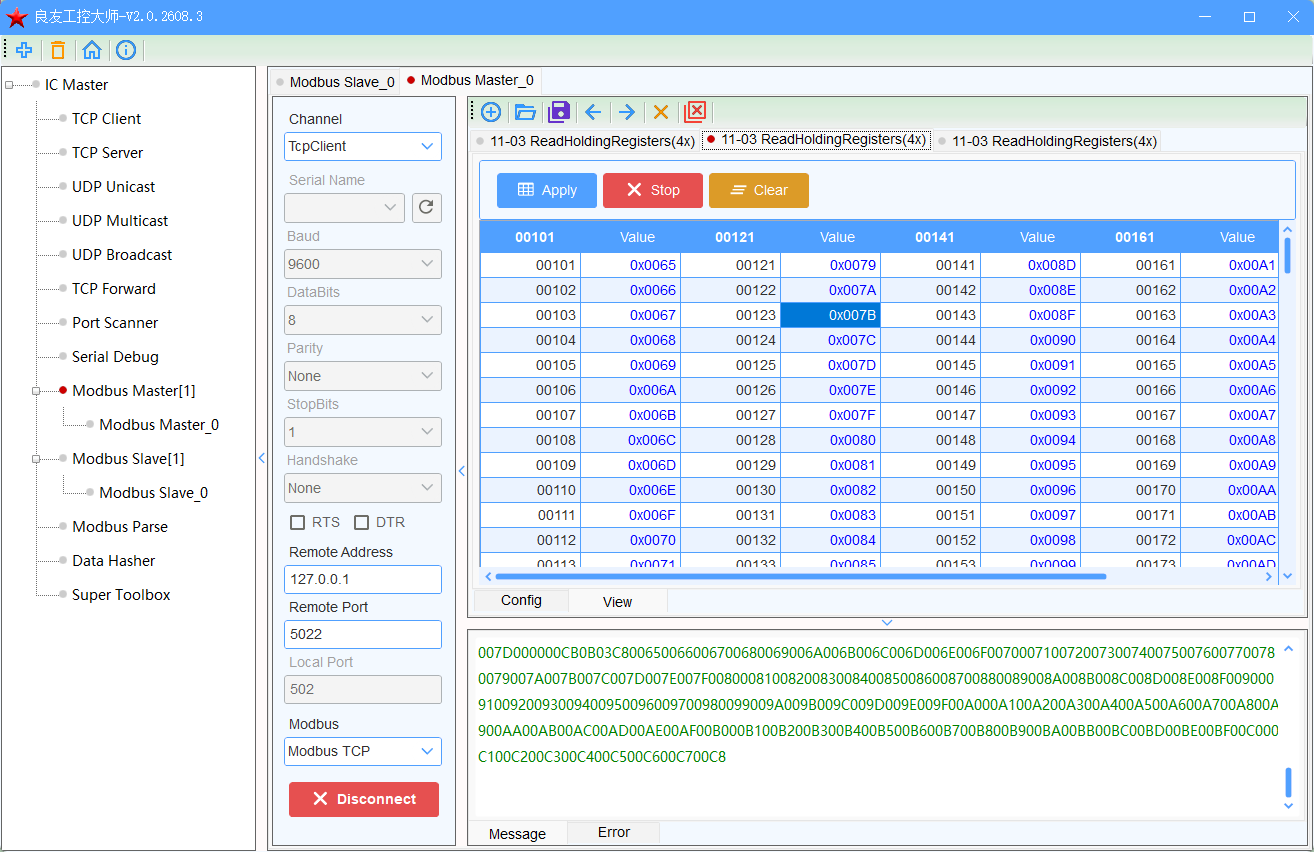The width and height of the screenshot is (1314, 852).
Task: Click the blue Apply button
Action: pos(547,190)
